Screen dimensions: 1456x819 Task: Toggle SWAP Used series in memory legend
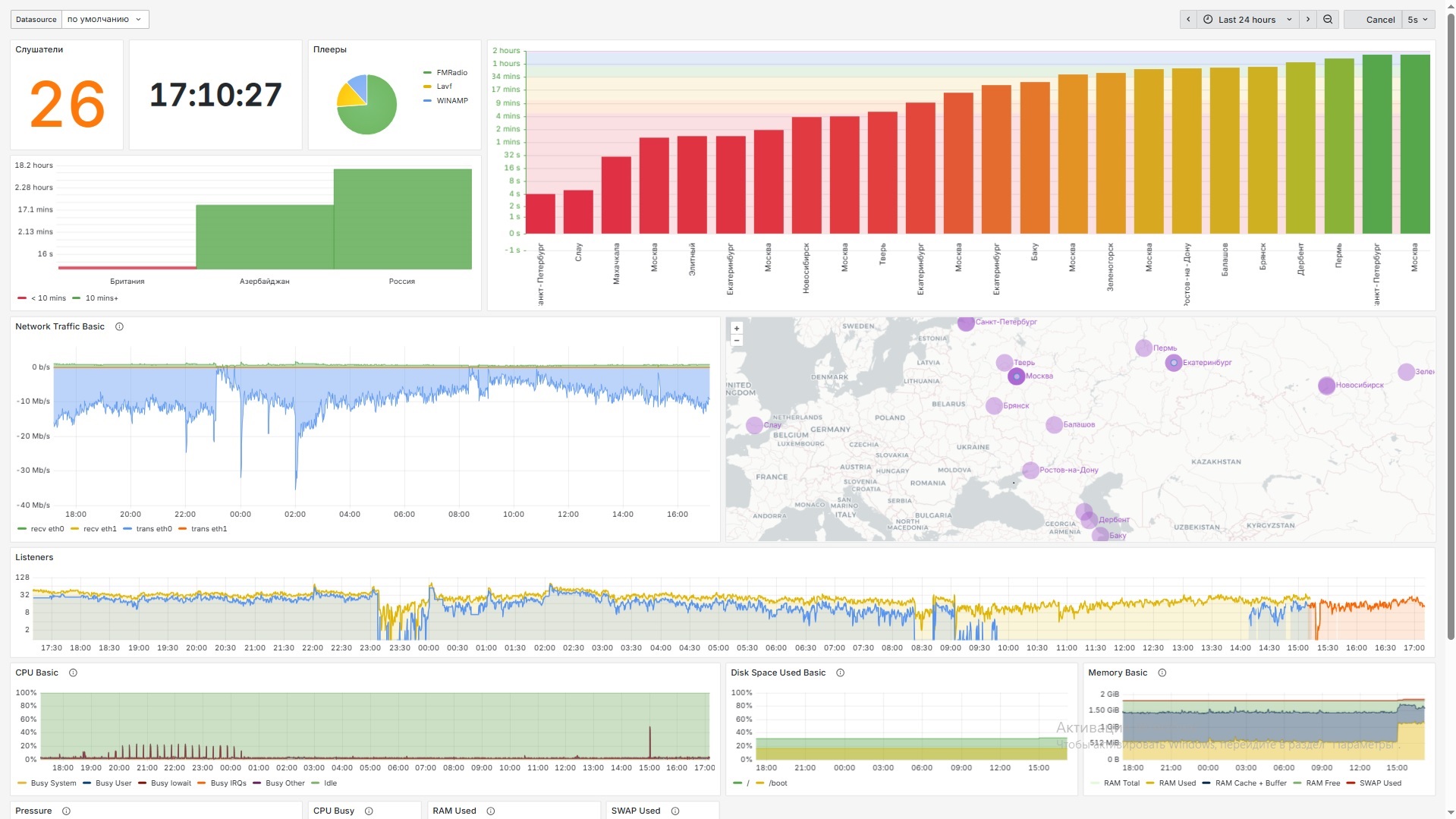(x=1379, y=783)
